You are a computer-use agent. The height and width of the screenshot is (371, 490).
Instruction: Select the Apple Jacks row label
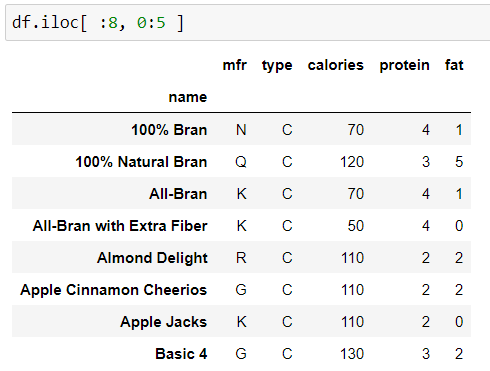164,322
